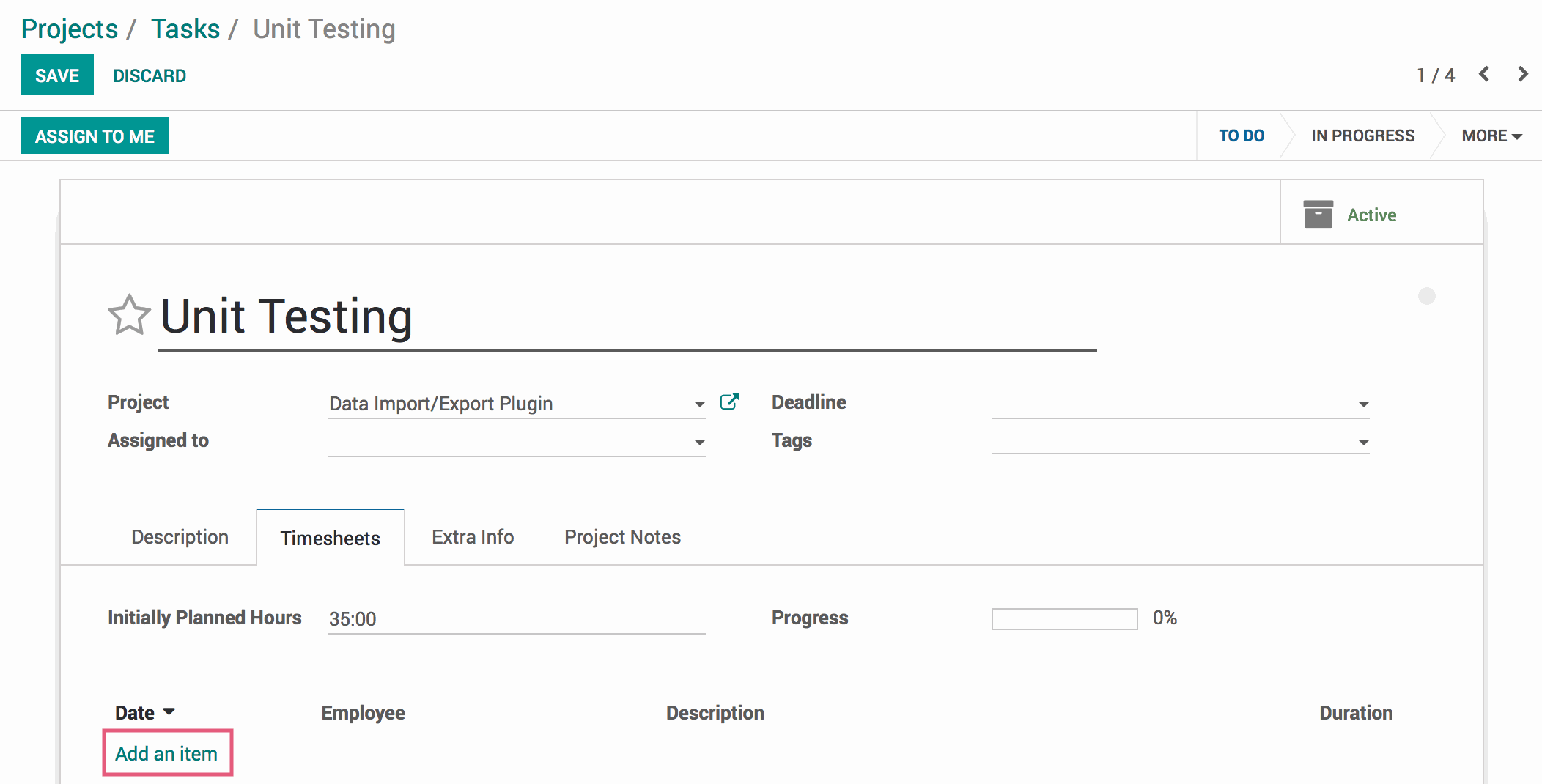Viewport: 1542px width, 784px height.
Task: Expand the MORE stages dropdown
Action: coord(1491,136)
